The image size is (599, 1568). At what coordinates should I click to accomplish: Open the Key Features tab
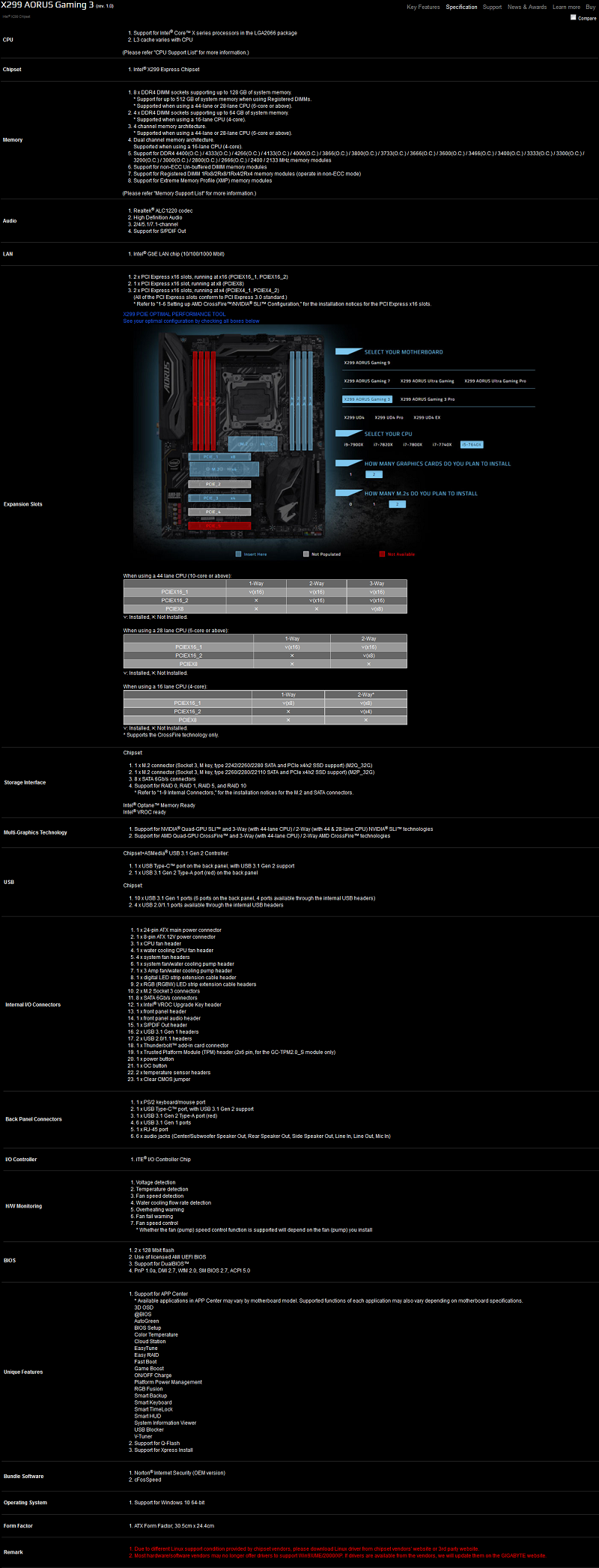[423, 7]
